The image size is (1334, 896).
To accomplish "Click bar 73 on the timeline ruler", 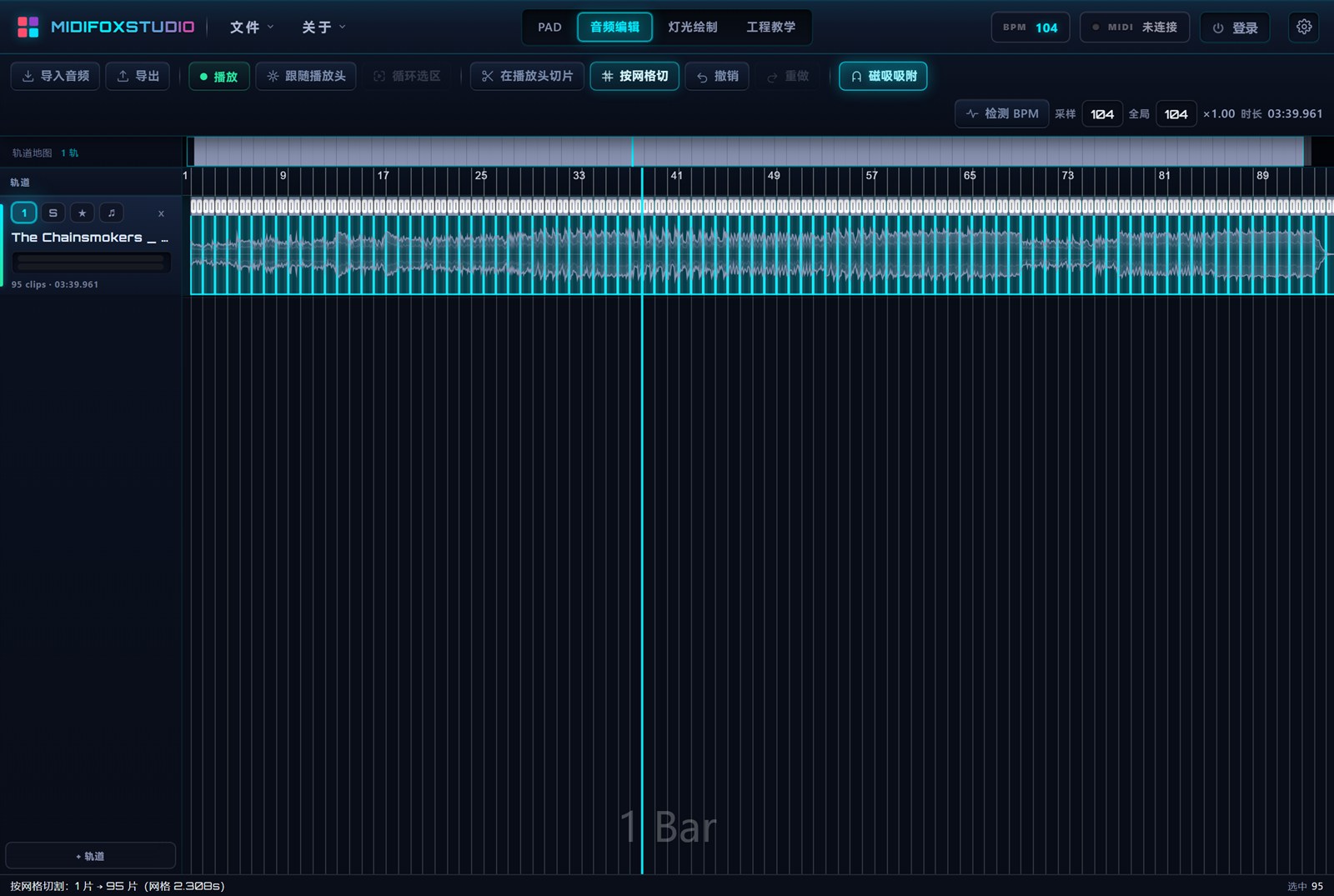I will [x=1067, y=176].
